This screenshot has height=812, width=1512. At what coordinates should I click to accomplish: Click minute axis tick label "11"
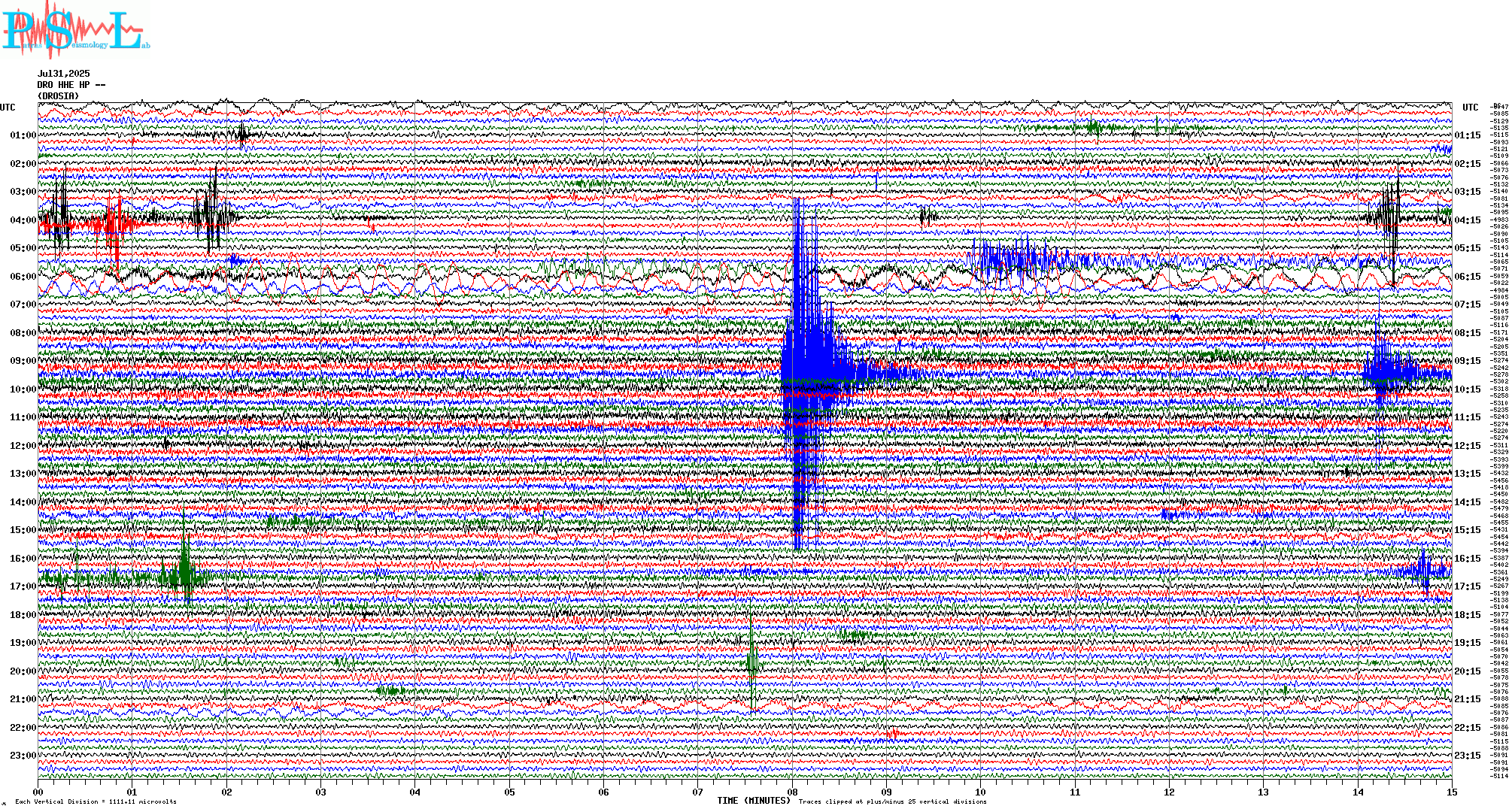1075,792
